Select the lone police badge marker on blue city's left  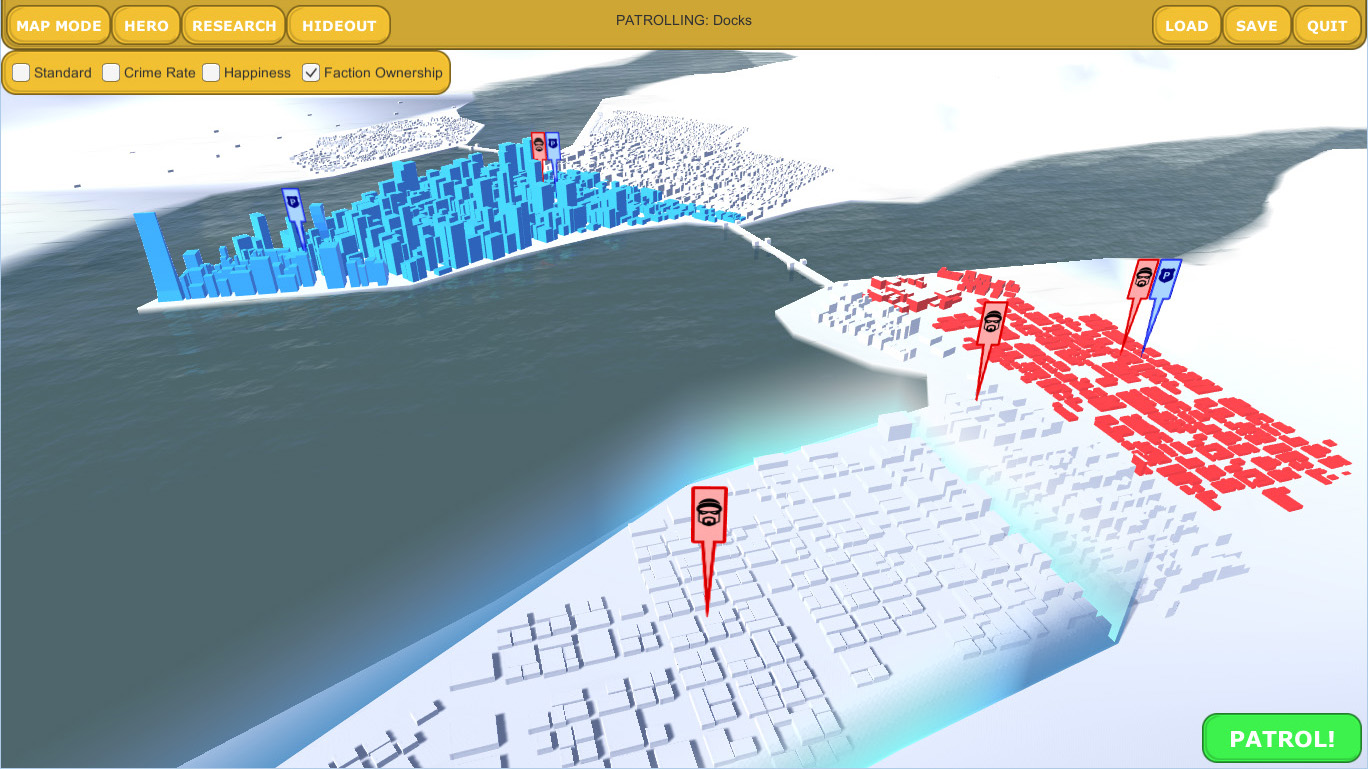point(292,204)
